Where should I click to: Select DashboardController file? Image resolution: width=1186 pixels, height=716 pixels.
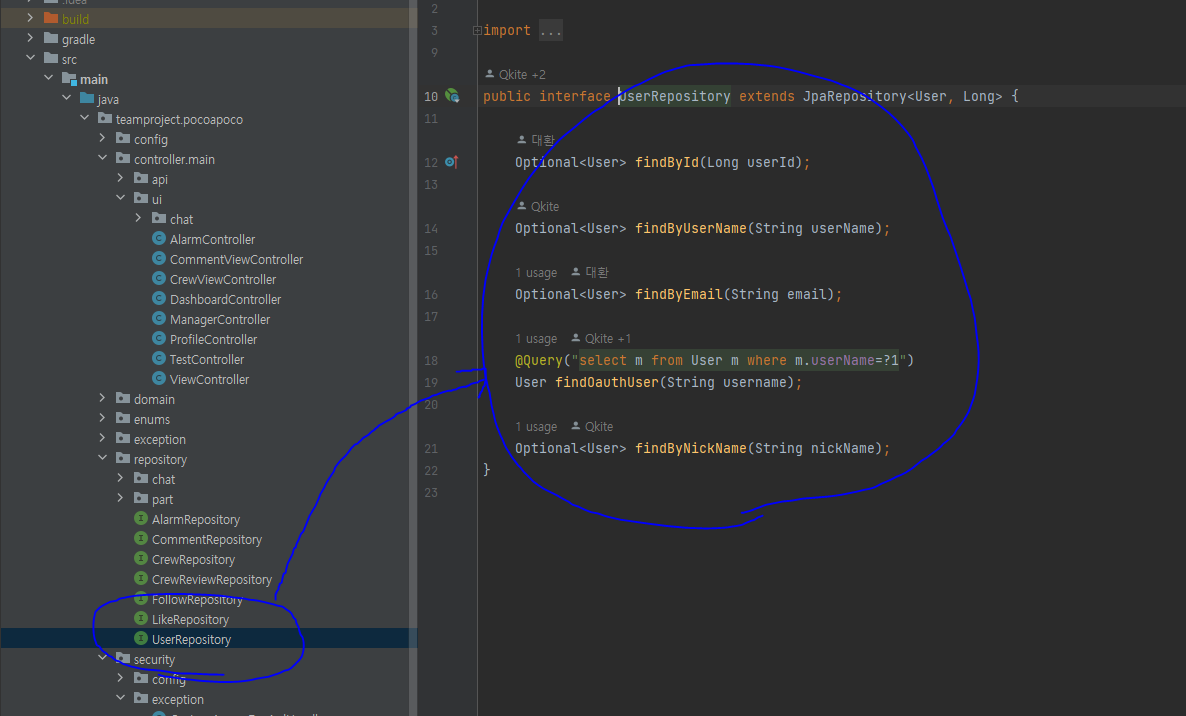[x=225, y=299]
